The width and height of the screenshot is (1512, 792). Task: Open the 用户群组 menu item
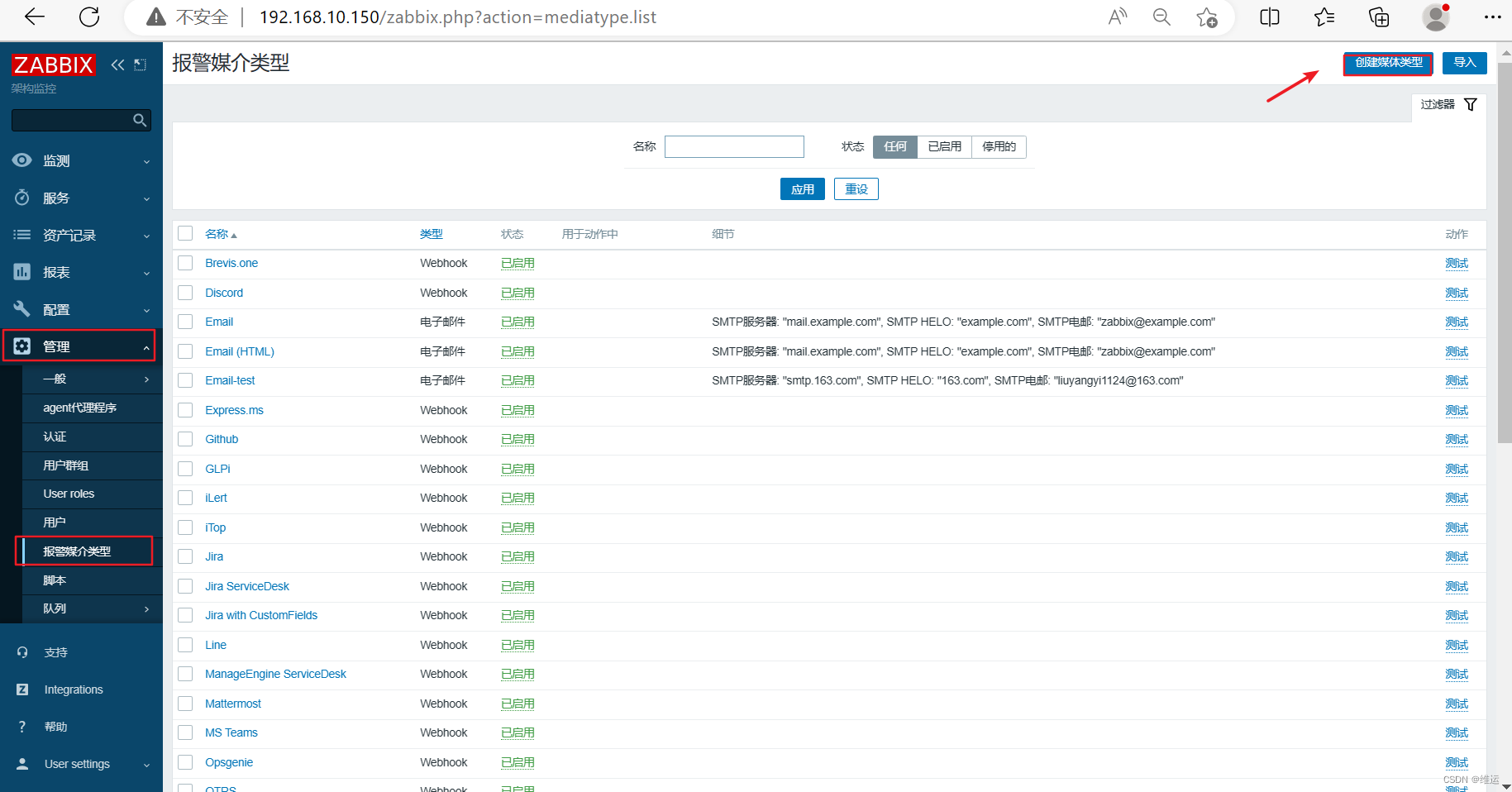click(x=93, y=465)
